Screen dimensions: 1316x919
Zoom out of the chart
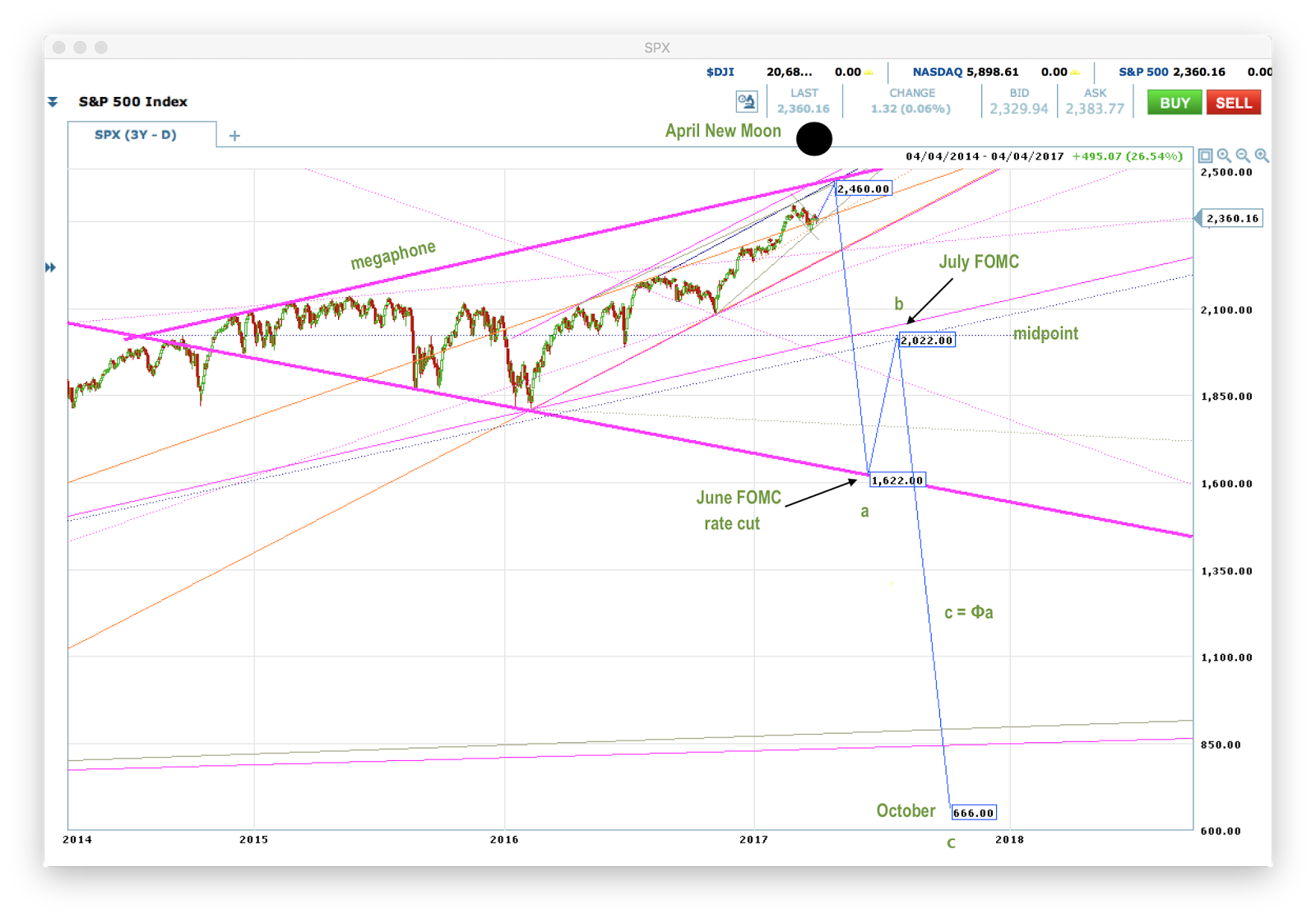point(1243,155)
